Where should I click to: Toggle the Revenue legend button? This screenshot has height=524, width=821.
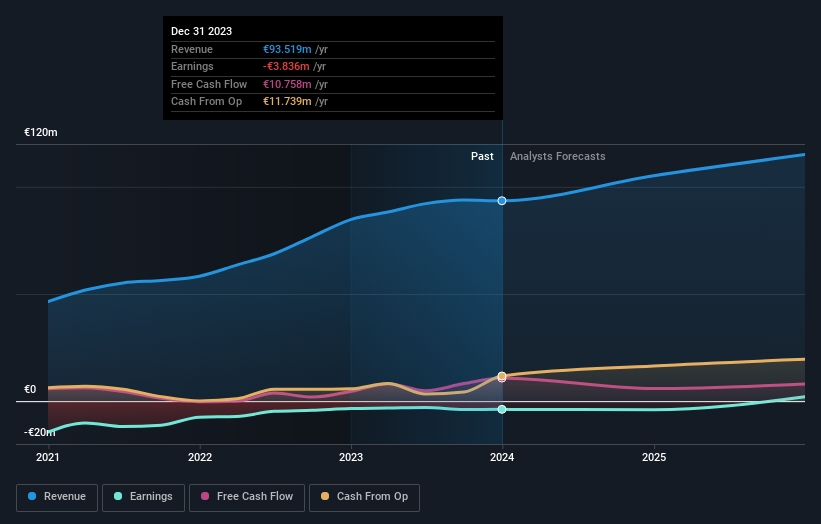(57, 497)
